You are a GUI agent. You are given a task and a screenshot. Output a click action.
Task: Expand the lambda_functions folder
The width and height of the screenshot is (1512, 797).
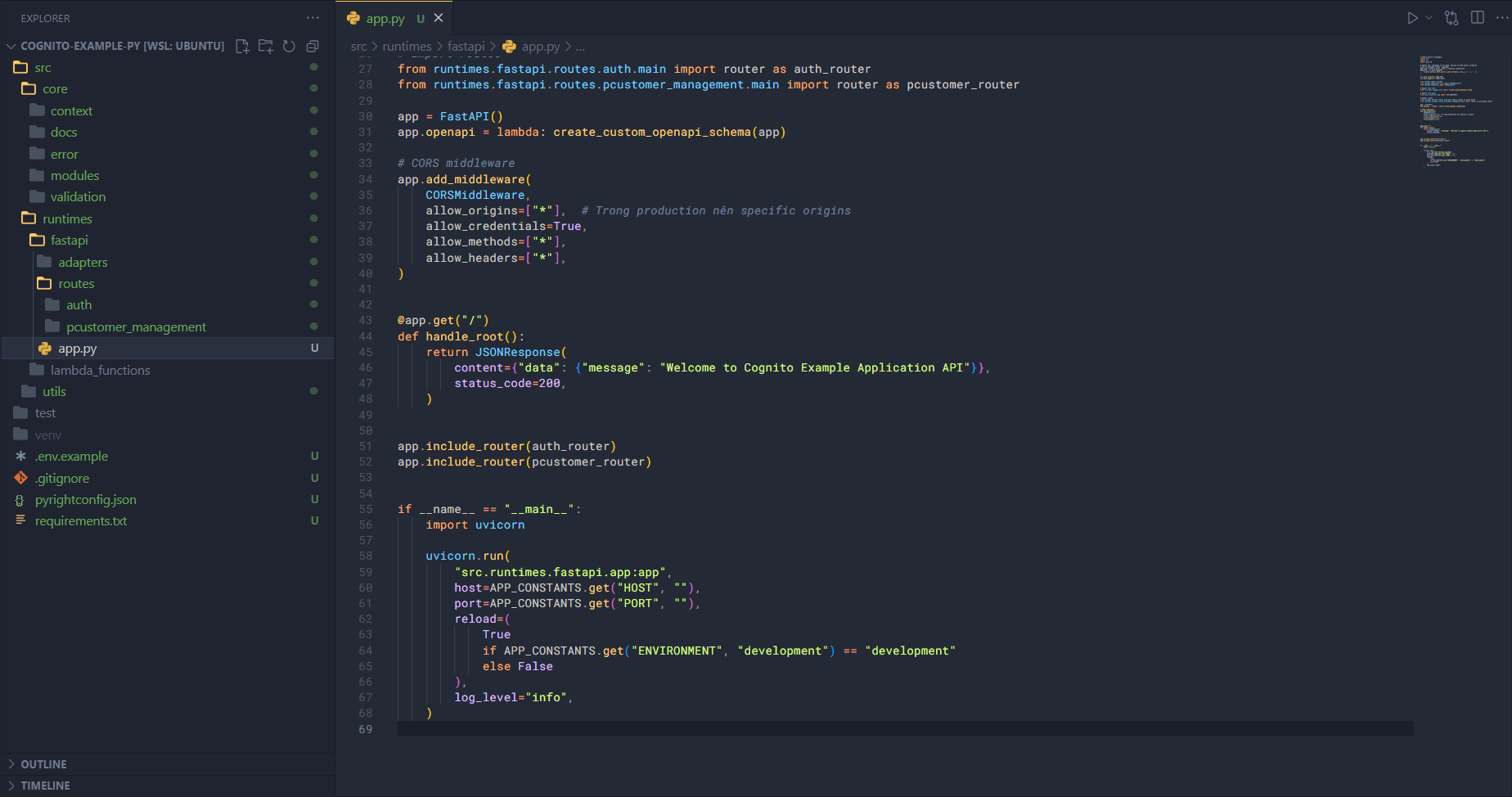(x=100, y=370)
